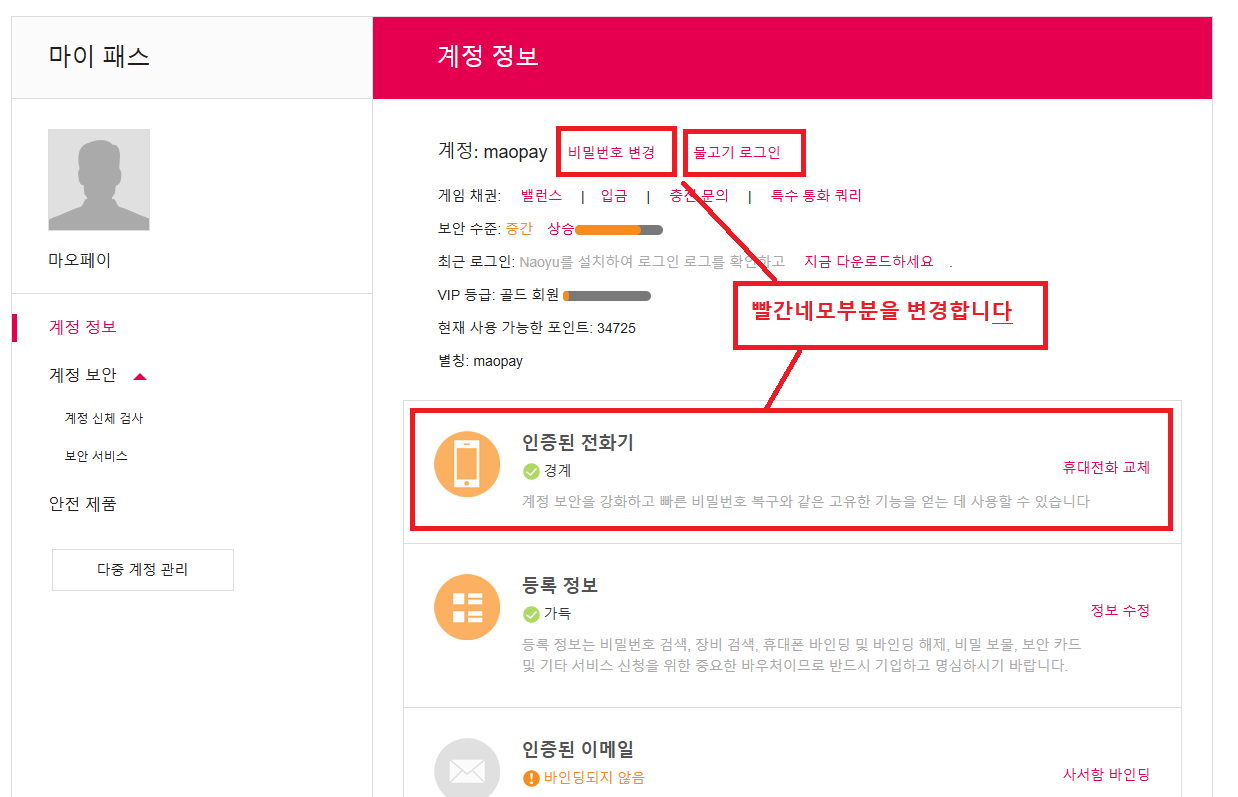This screenshot has height=797, width=1238.
Task: Open the 계정 정보 sidebar item
Action: 83,327
